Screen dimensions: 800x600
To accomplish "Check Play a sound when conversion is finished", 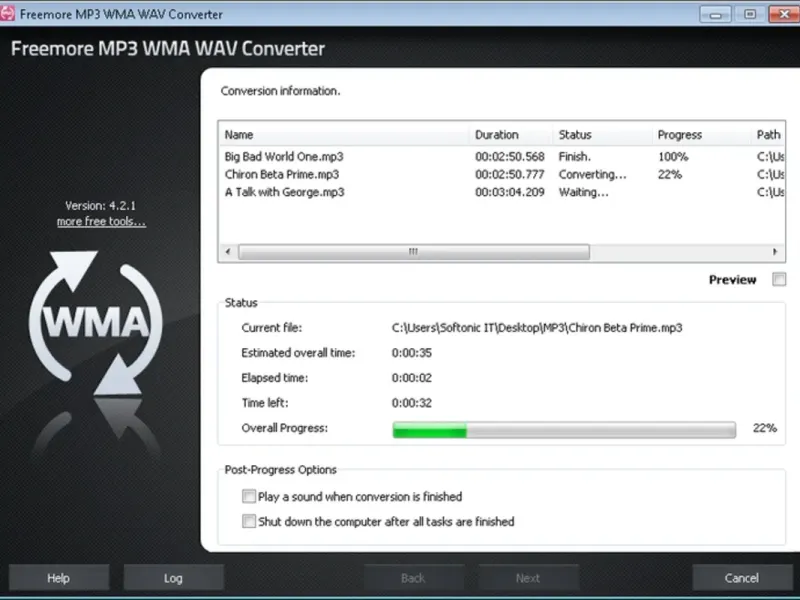I will coord(248,496).
